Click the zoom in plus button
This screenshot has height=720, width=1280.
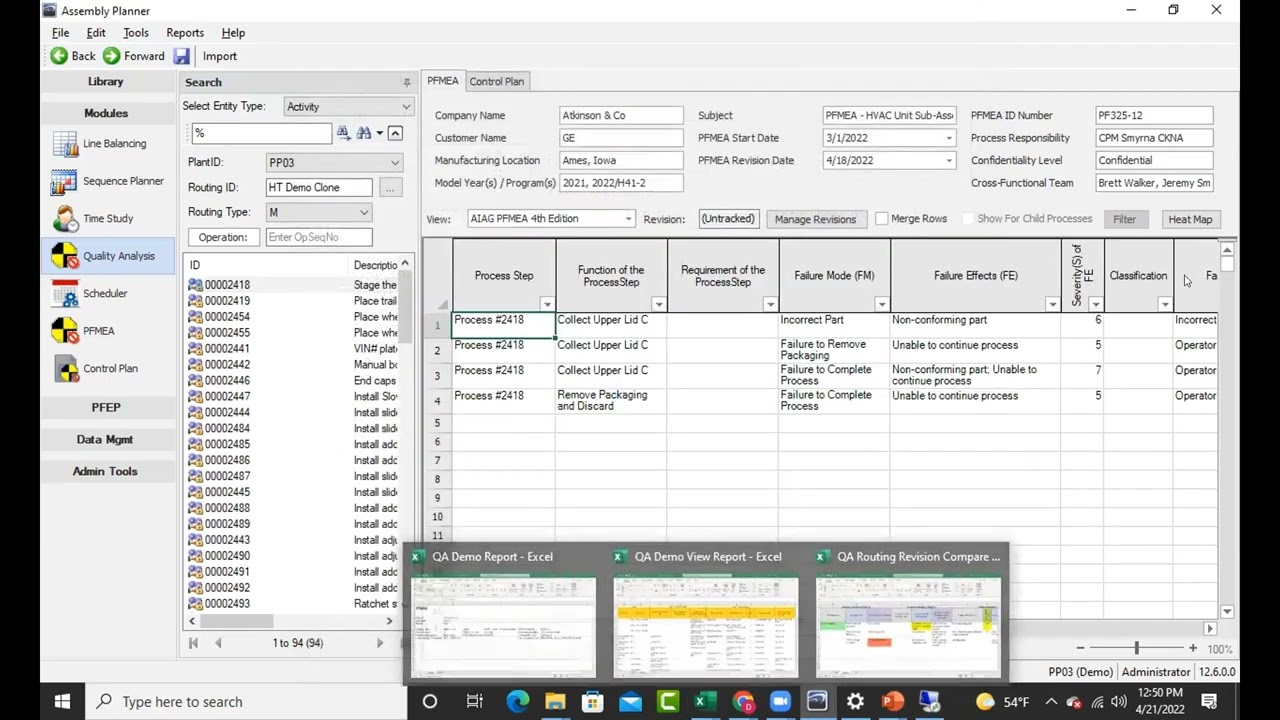pos(1193,649)
